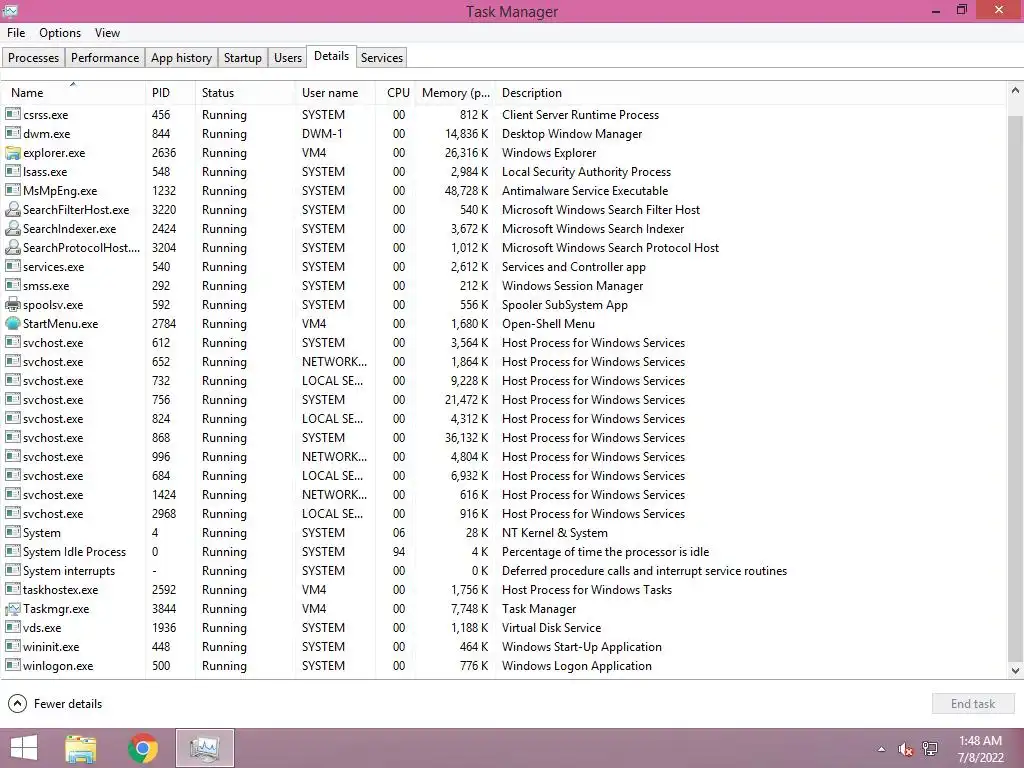Select svchost.exe with PID 612

point(503,343)
